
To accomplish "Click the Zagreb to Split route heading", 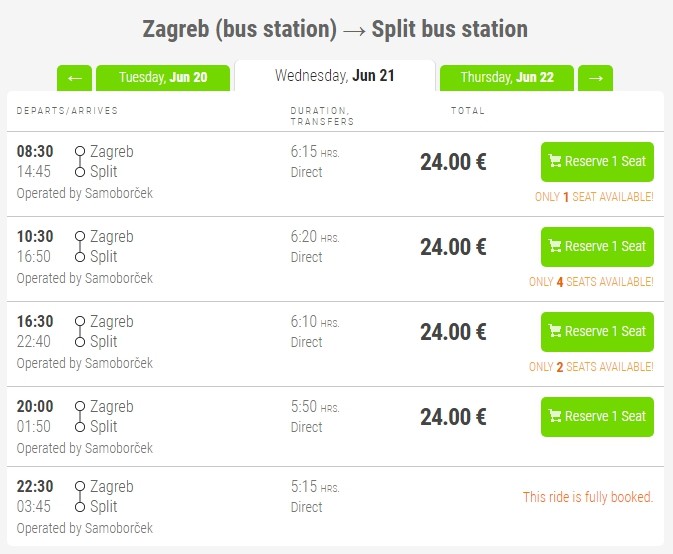I will (336, 29).
